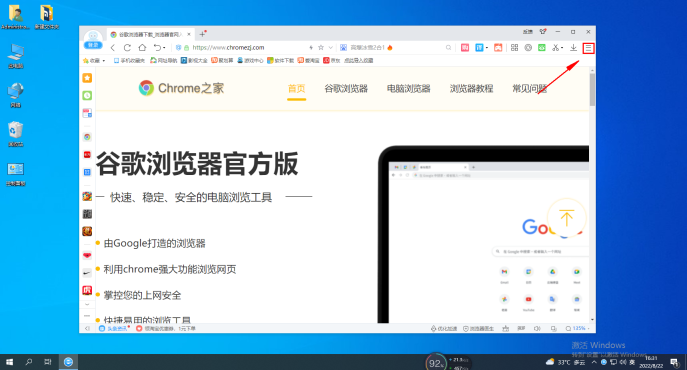Click the 浏览器医生 status bar button
687x370 pixels.
tap(478, 328)
